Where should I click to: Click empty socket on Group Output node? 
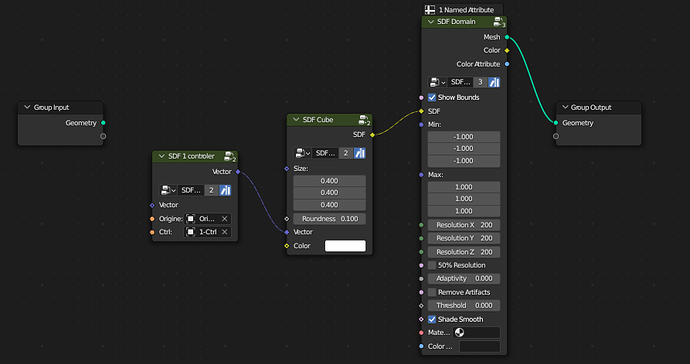[x=556, y=136]
